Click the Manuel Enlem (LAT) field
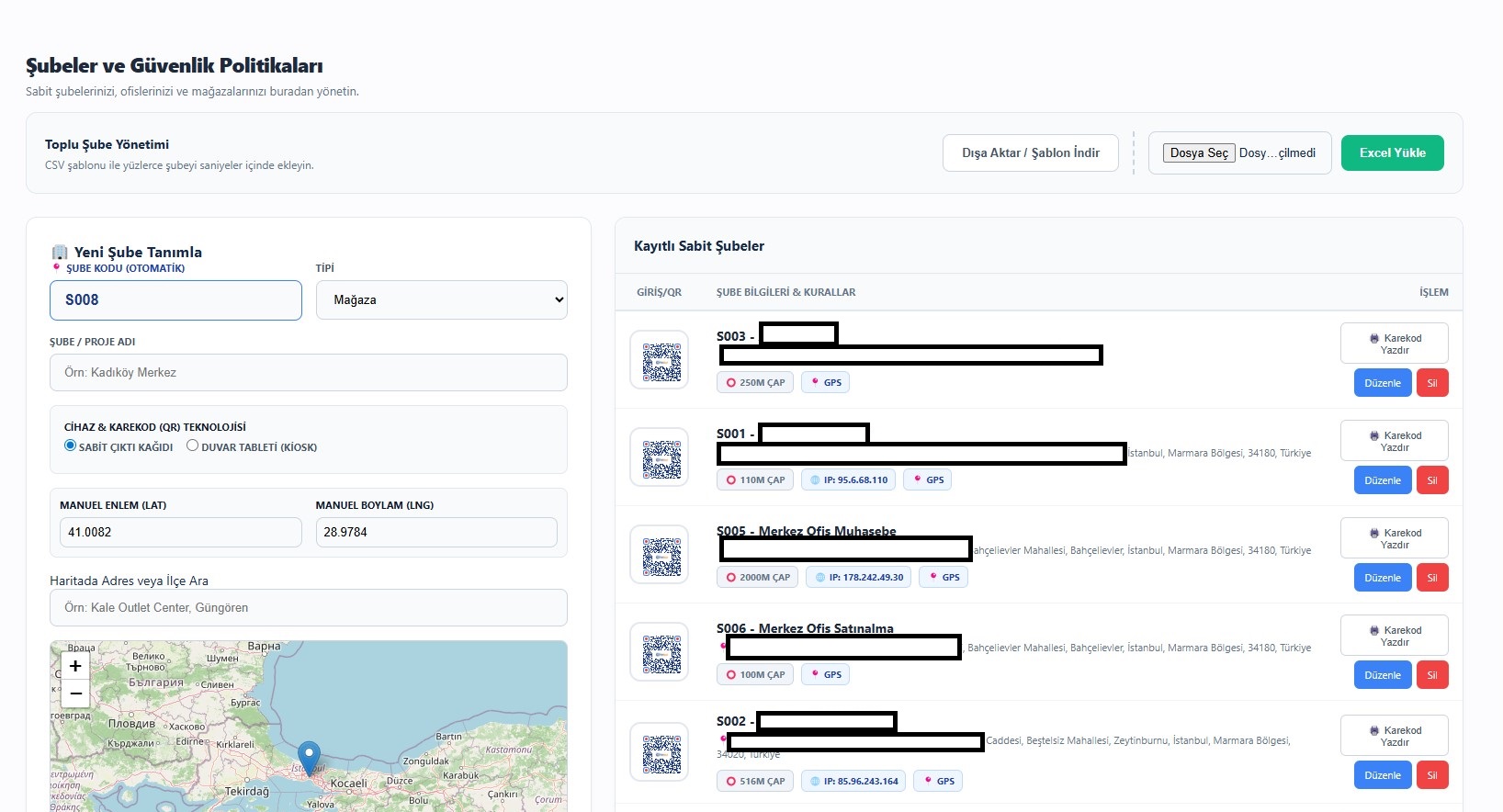The width and height of the screenshot is (1503, 812). pos(180,532)
